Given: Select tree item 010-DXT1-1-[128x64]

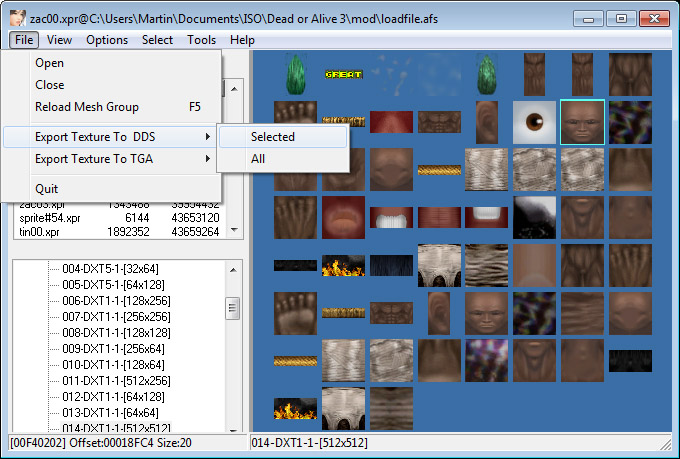Looking at the screenshot, I should [114, 365].
